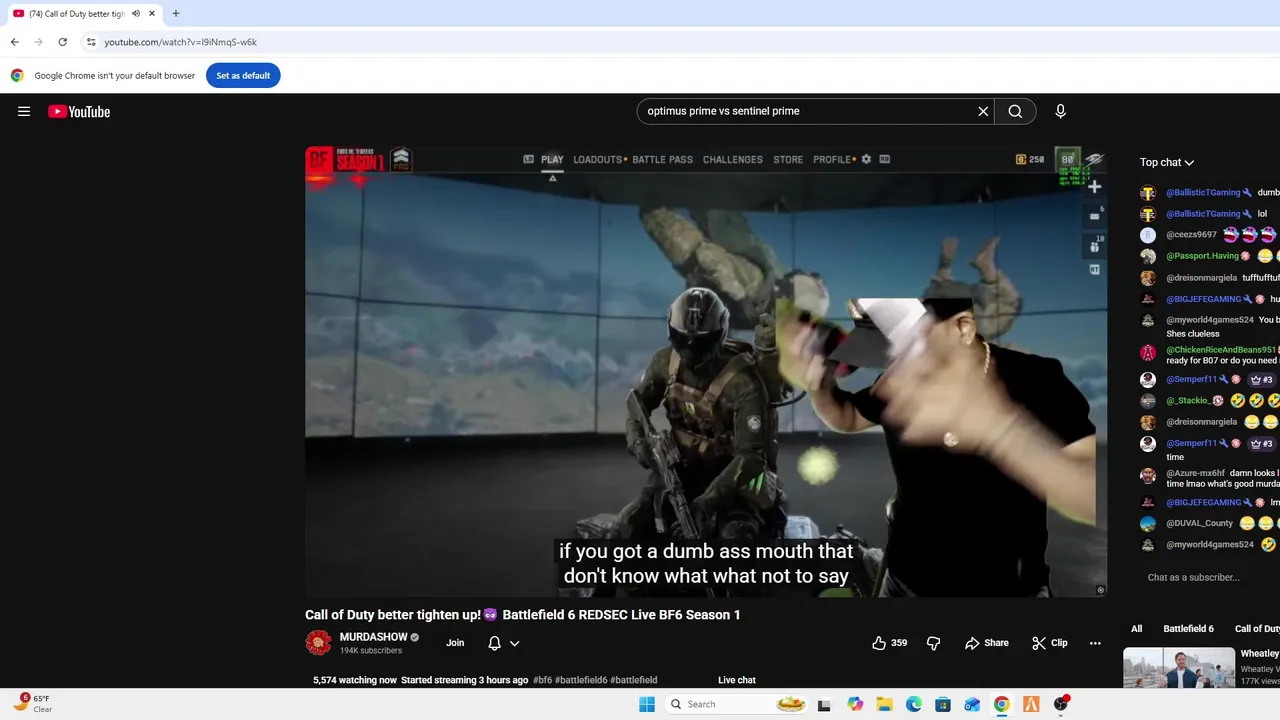Image resolution: width=1280 pixels, height=720 pixels.
Task: Click the address bar URL
Action: click(x=181, y=42)
